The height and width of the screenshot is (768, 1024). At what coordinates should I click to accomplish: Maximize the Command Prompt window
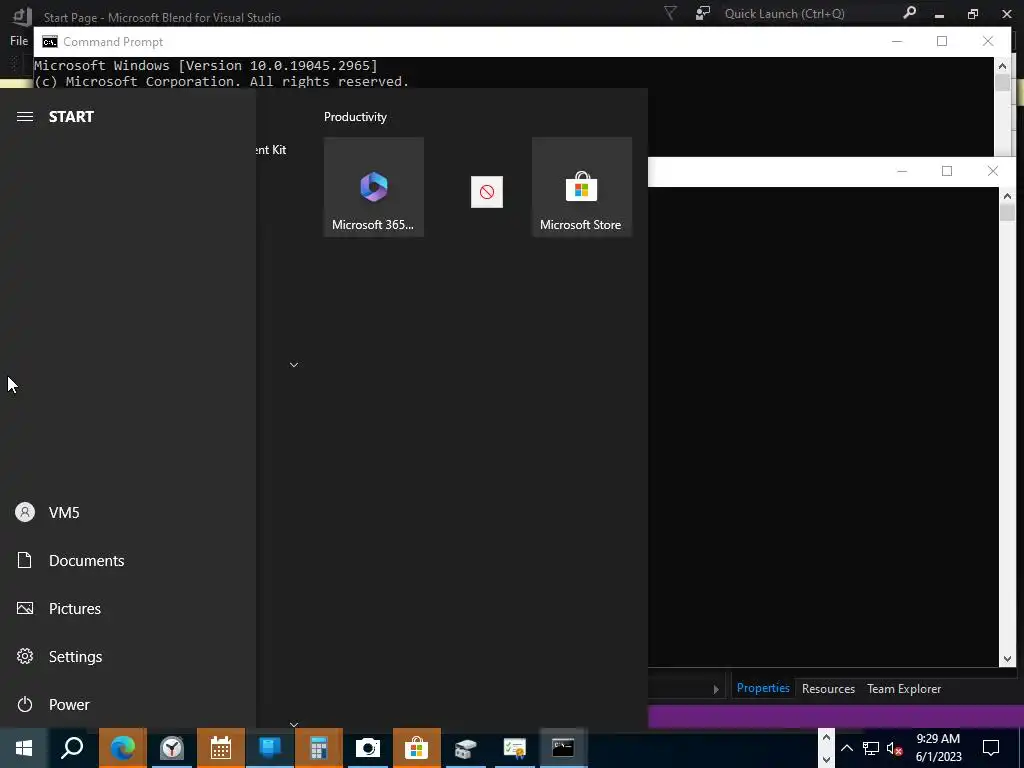click(x=942, y=41)
